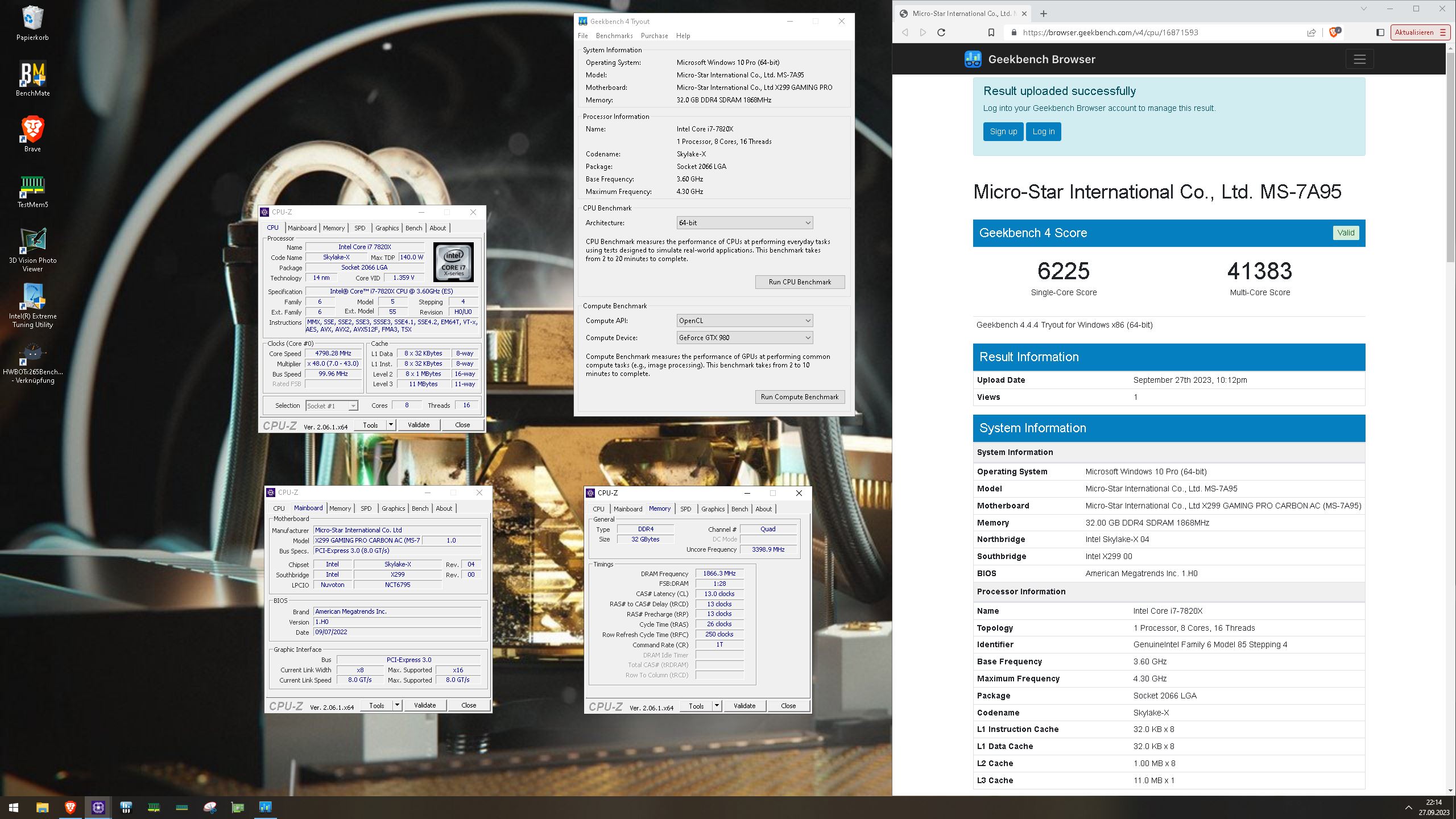
Task: Click Validate in the top CPU-Z window
Action: (x=419, y=425)
